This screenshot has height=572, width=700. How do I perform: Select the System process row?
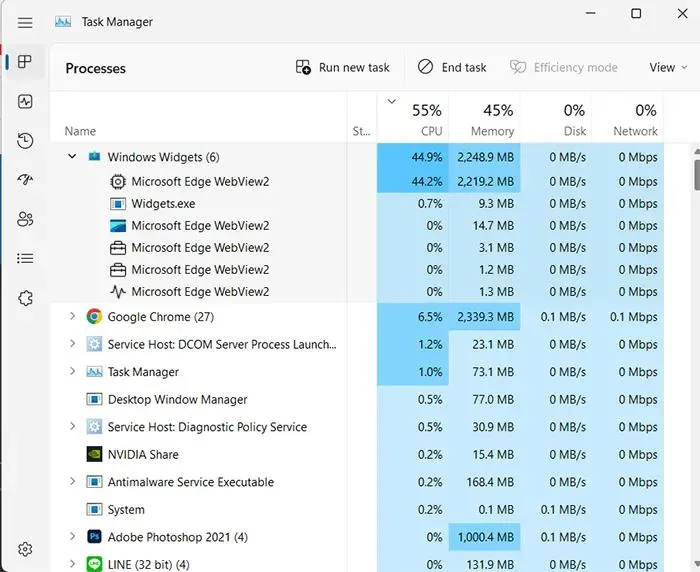tap(357, 509)
